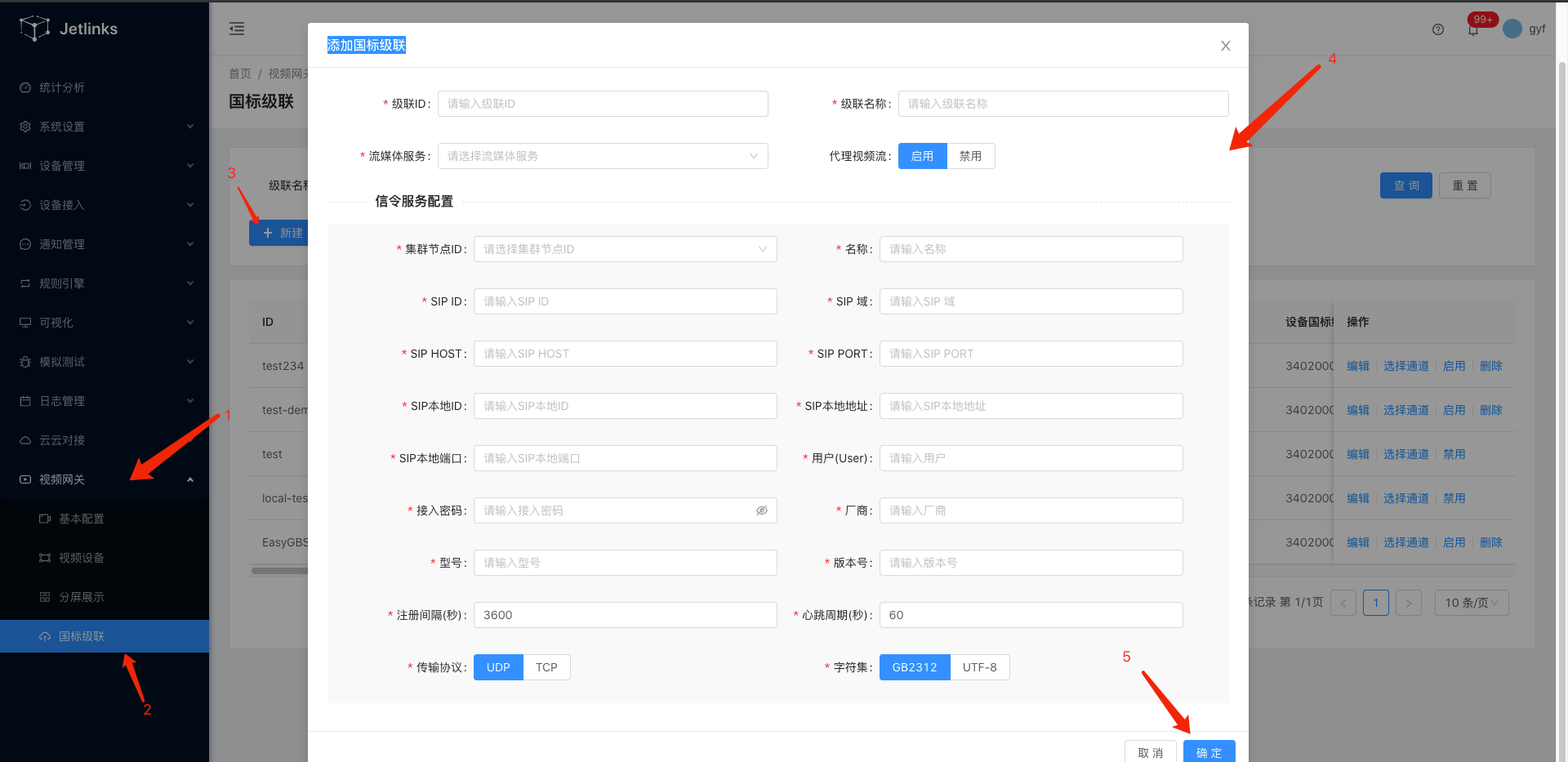Choose TCP as 传输协议
This screenshot has width=1568, height=762.
coord(546,667)
